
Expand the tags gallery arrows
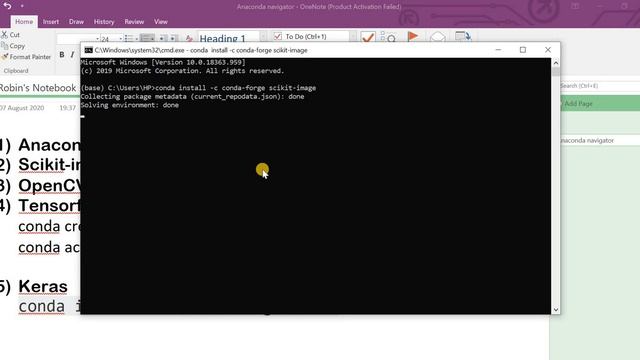point(353,37)
